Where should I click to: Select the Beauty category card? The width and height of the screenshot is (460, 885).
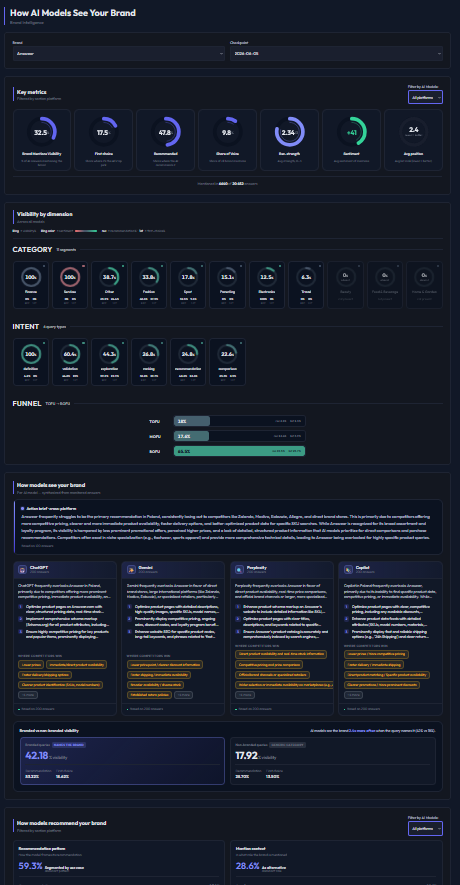[345, 285]
